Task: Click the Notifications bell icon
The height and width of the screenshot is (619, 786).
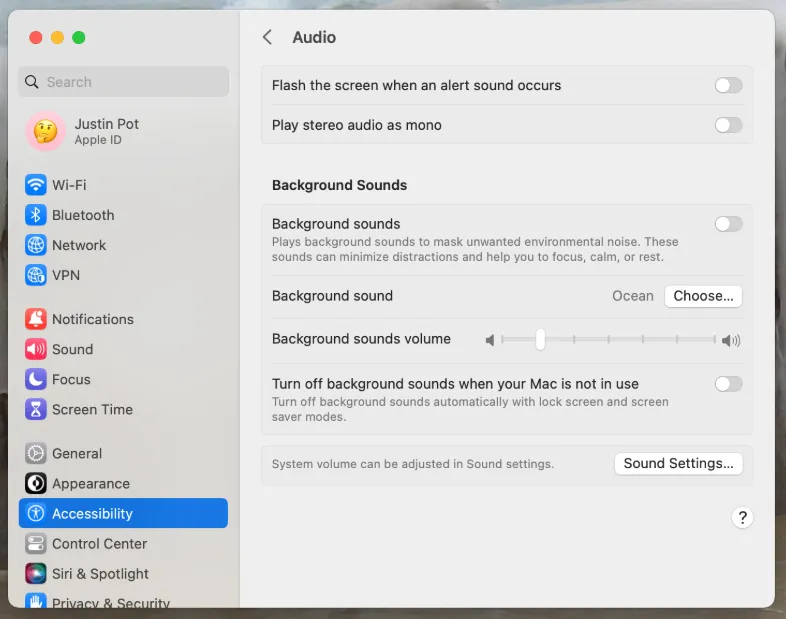Action: 36,319
